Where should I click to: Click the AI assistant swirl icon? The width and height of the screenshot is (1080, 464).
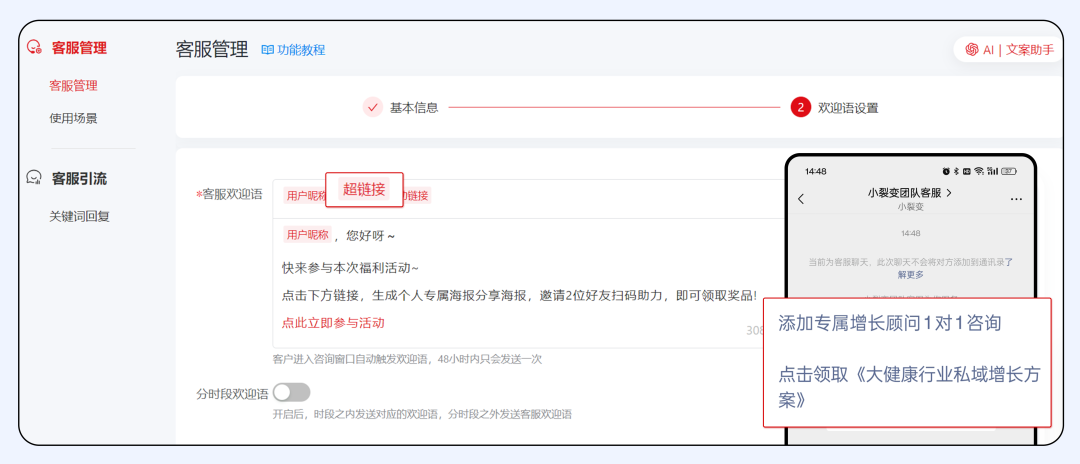click(971, 49)
